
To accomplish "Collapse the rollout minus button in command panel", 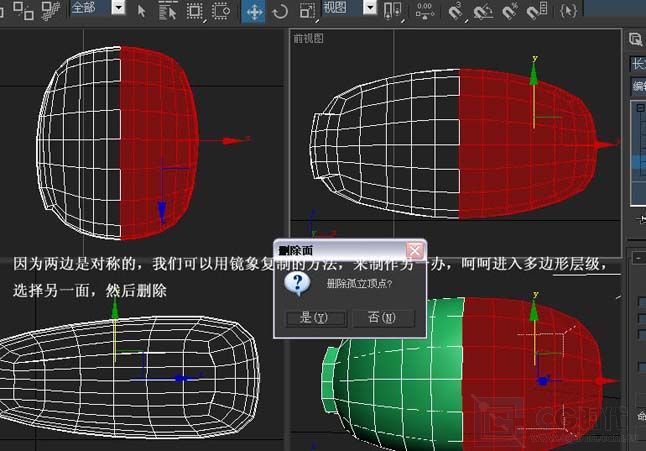I will pyautogui.click(x=639, y=258).
